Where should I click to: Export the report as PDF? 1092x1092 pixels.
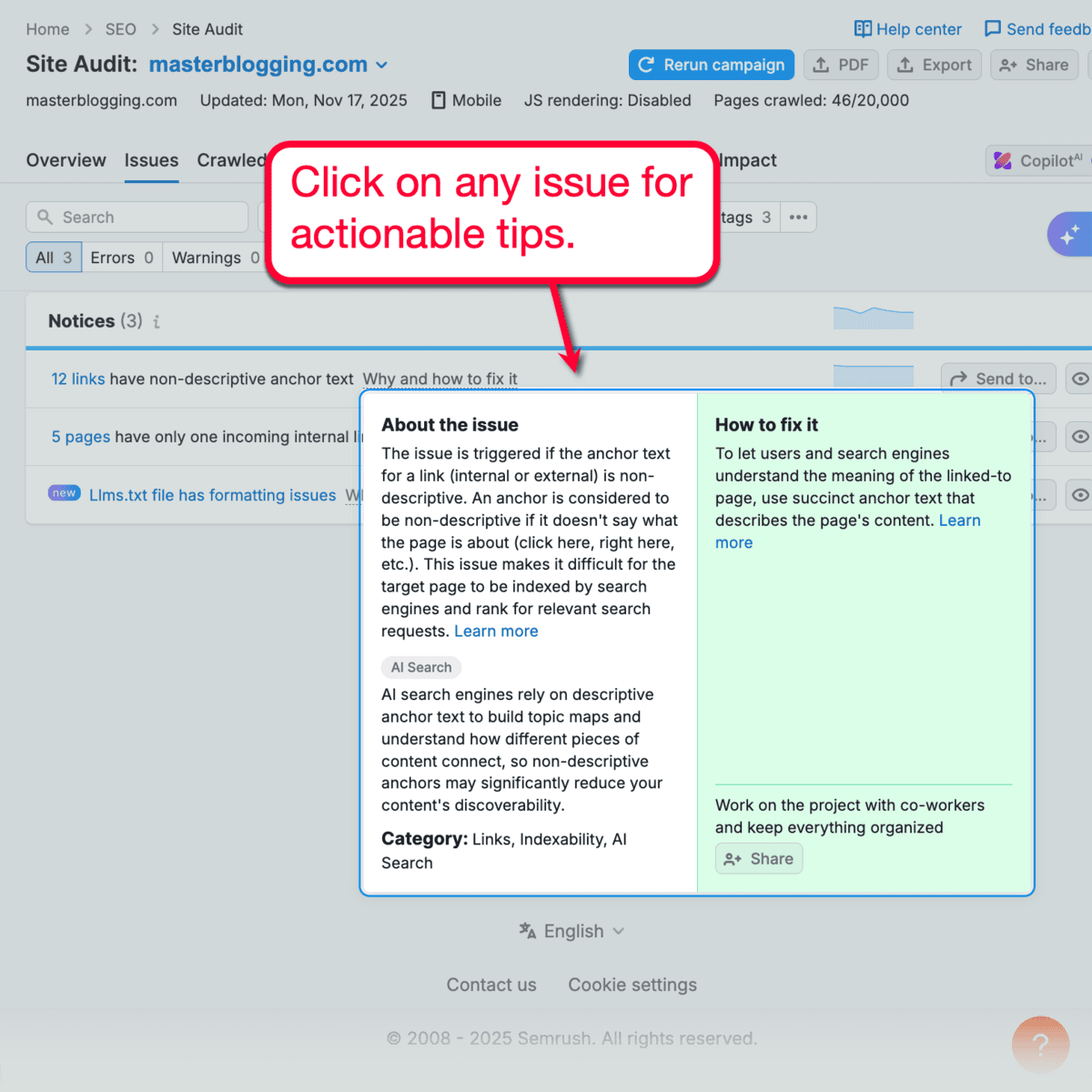[x=841, y=65]
